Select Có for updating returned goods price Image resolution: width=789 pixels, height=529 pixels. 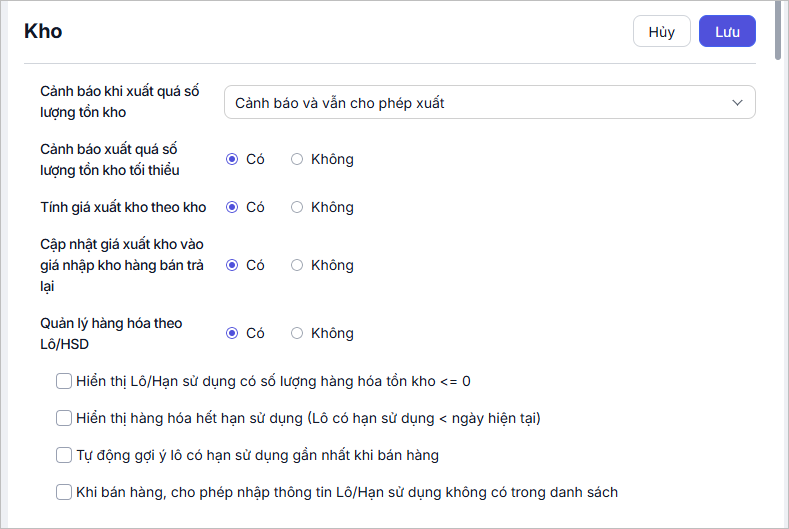(x=232, y=265)
